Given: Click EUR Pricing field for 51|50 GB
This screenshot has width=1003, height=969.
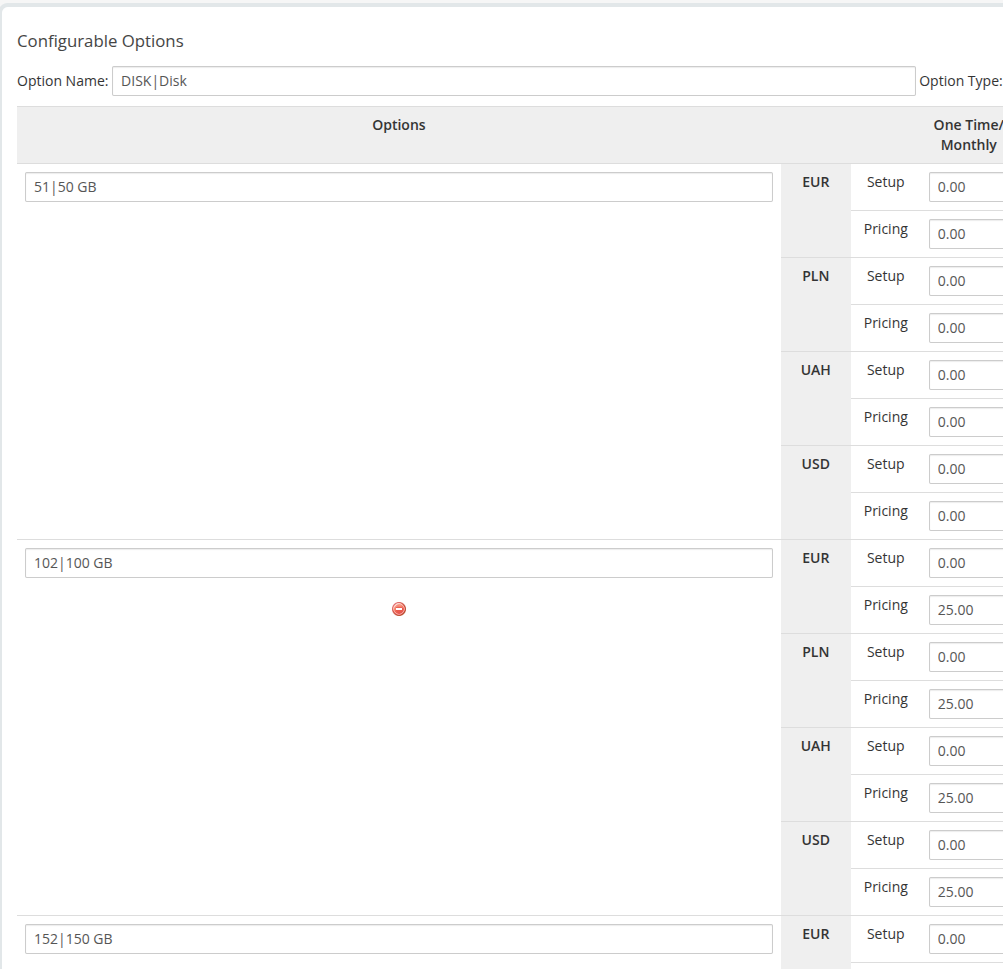Looking at the screenshot, I should pyautogui.click(x=966, y=234).
